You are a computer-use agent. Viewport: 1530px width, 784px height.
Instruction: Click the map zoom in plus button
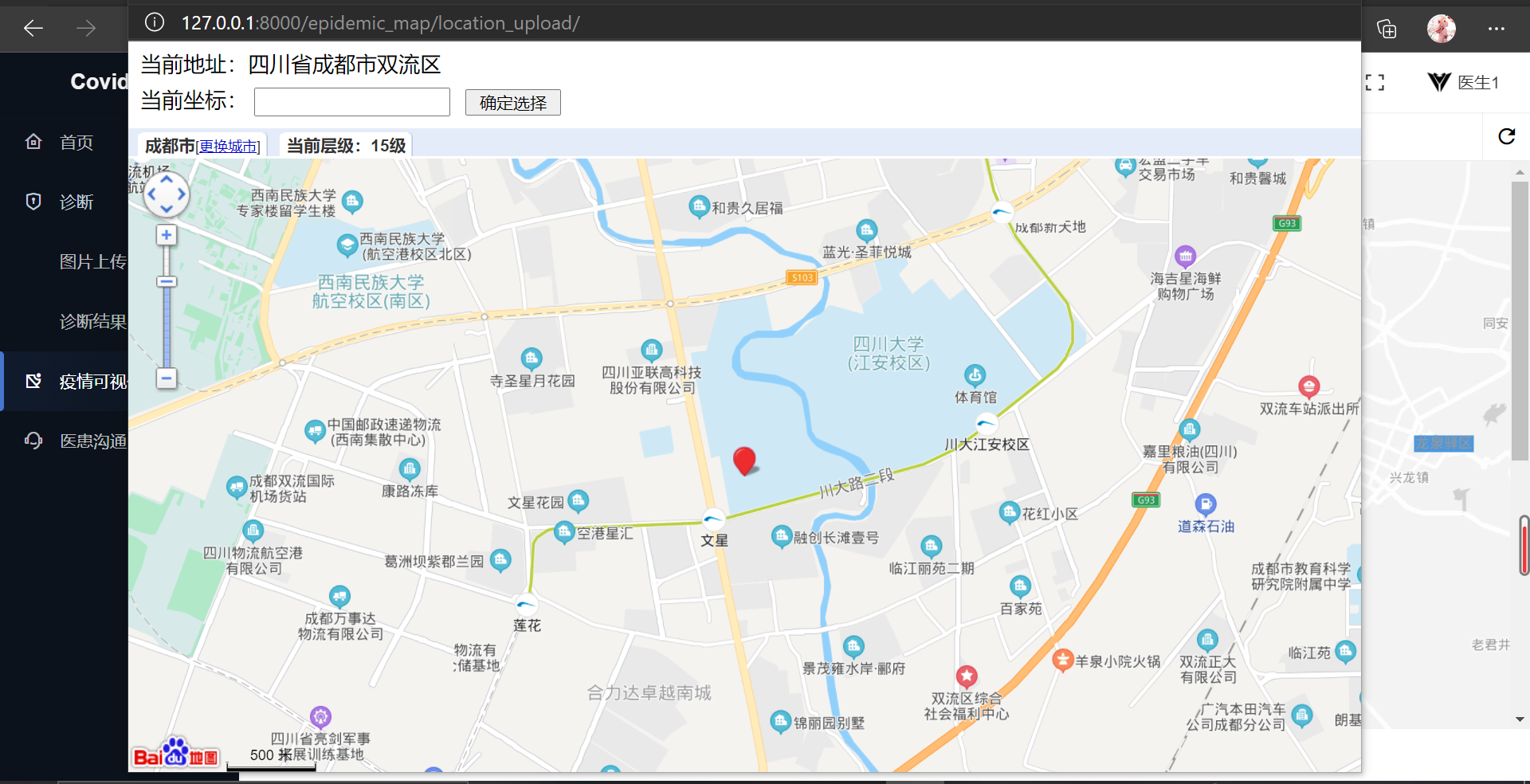coord(167,235)
